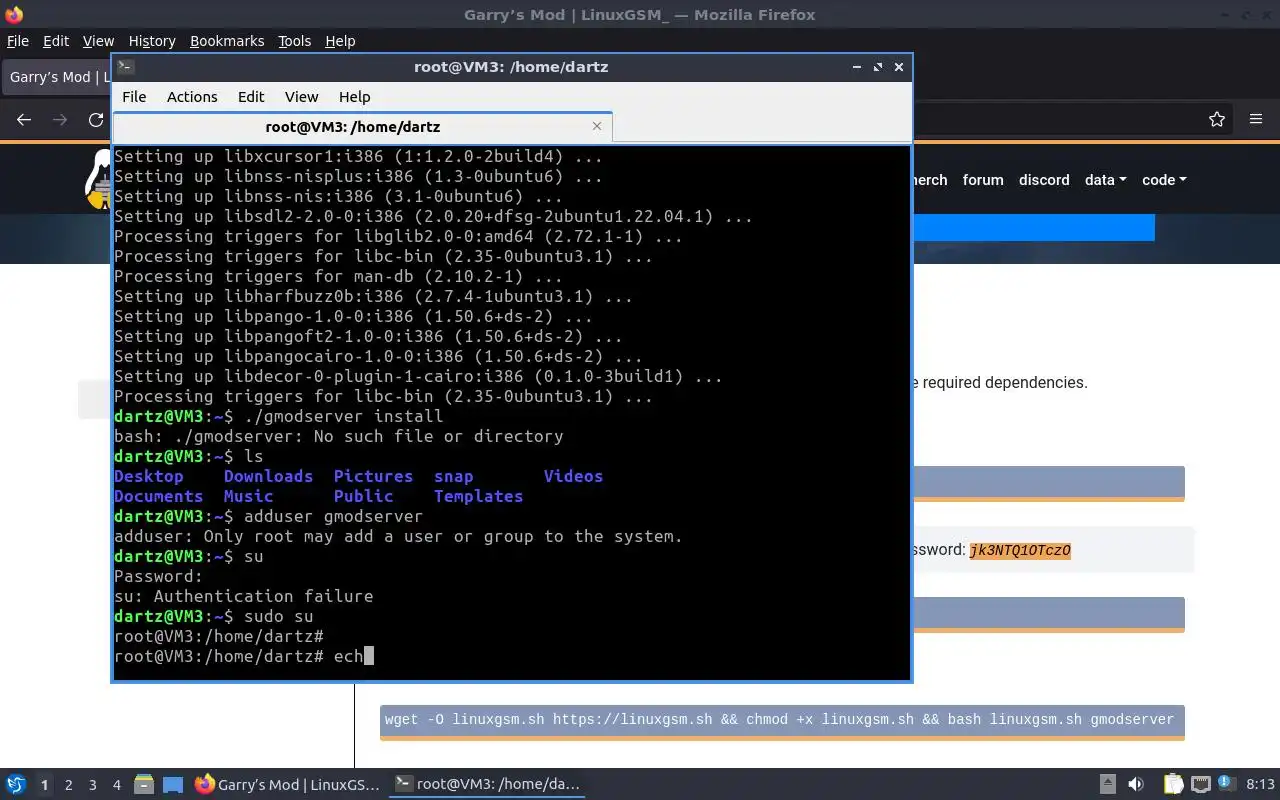Open the discord link on LinuxGSM site

point(1044,180)
